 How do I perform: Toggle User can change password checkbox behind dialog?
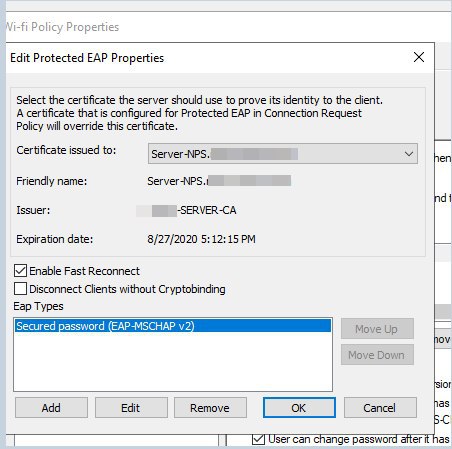click(x=258, y=439)
